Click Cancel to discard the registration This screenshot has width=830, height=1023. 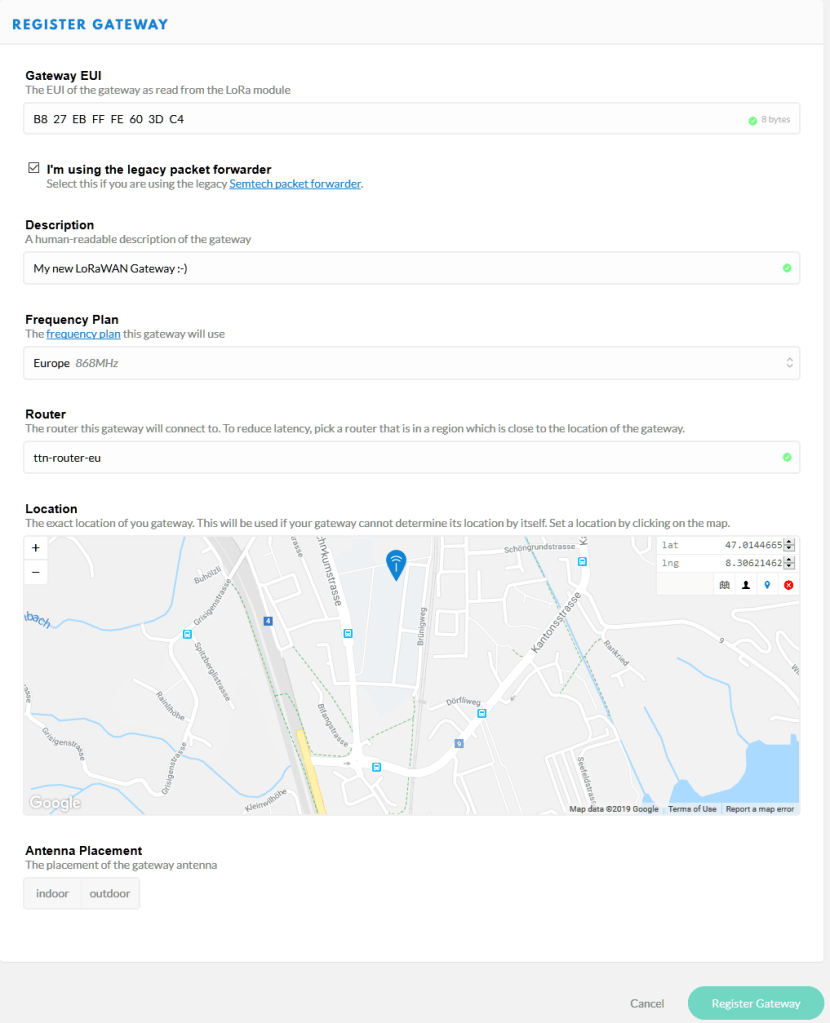pos(646,1003)
